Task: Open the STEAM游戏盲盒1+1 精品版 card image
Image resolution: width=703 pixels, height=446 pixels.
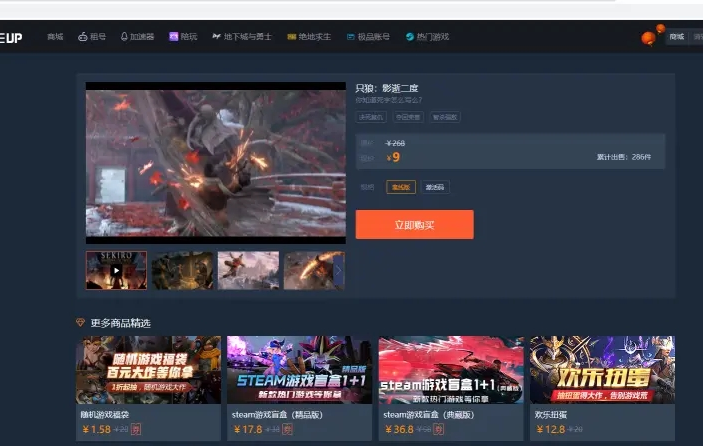Action: [299, 370]
